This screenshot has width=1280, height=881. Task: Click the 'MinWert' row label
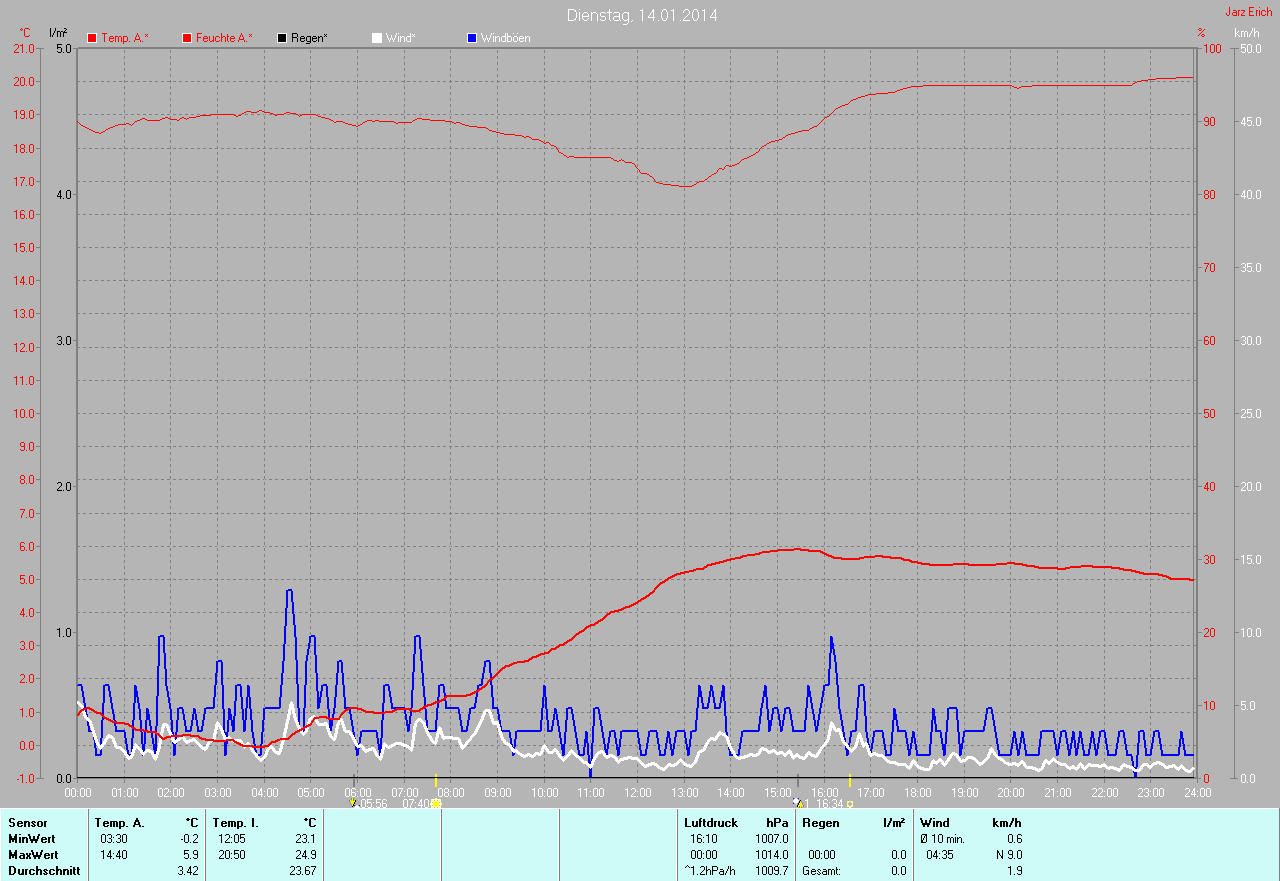pyautogui.click(x=32, y=838)
